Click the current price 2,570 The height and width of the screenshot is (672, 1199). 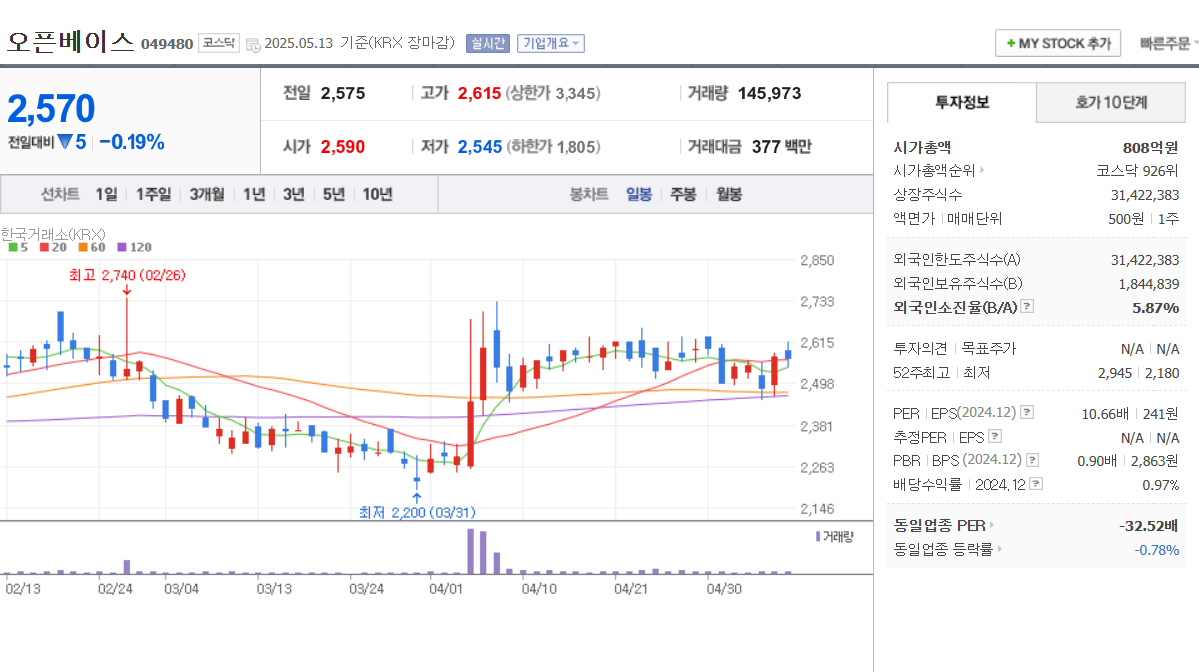pyautogui.click(x=51, y=109)
